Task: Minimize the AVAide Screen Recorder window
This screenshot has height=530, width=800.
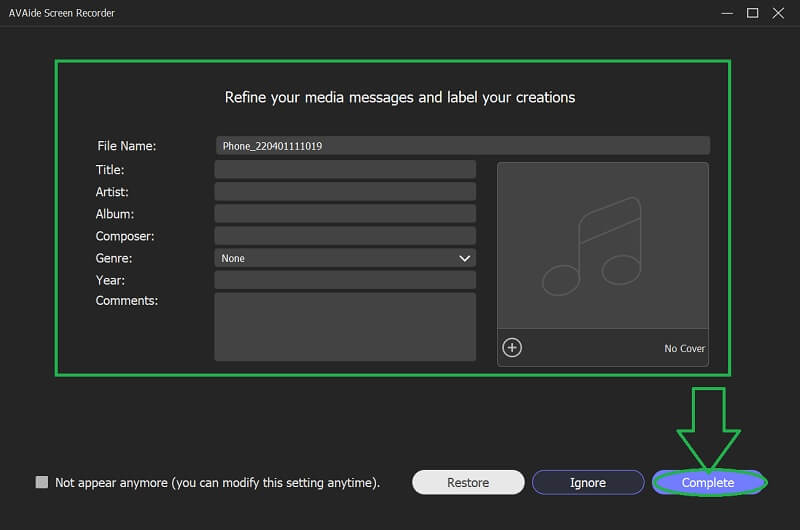Action: coord(726,13)
